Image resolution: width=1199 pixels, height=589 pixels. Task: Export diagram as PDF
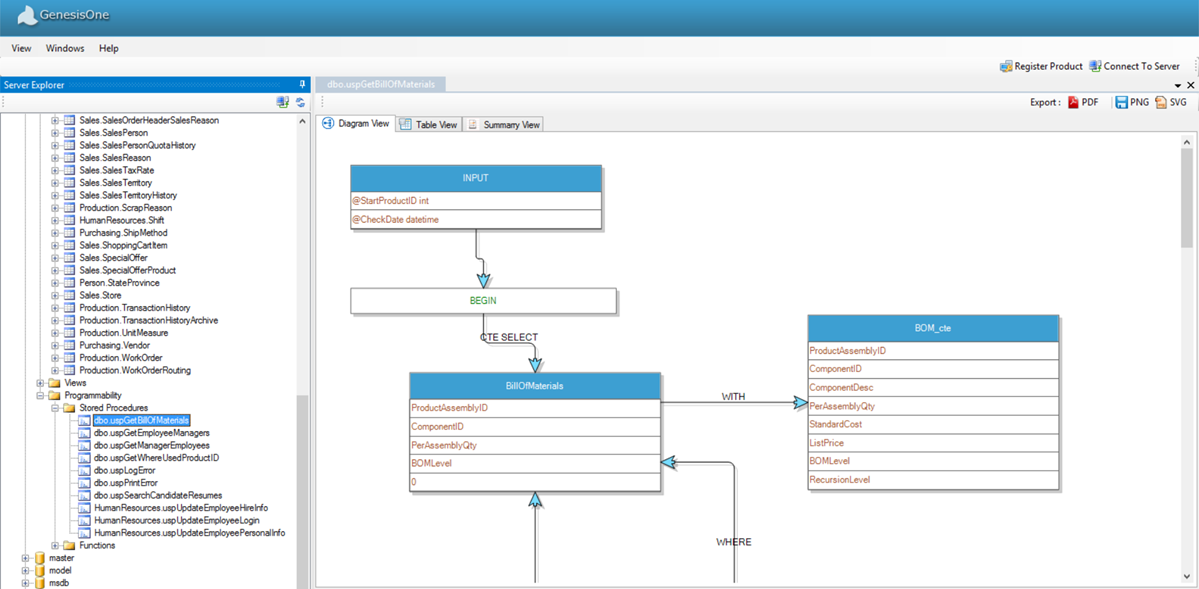tap(1083, 102)
